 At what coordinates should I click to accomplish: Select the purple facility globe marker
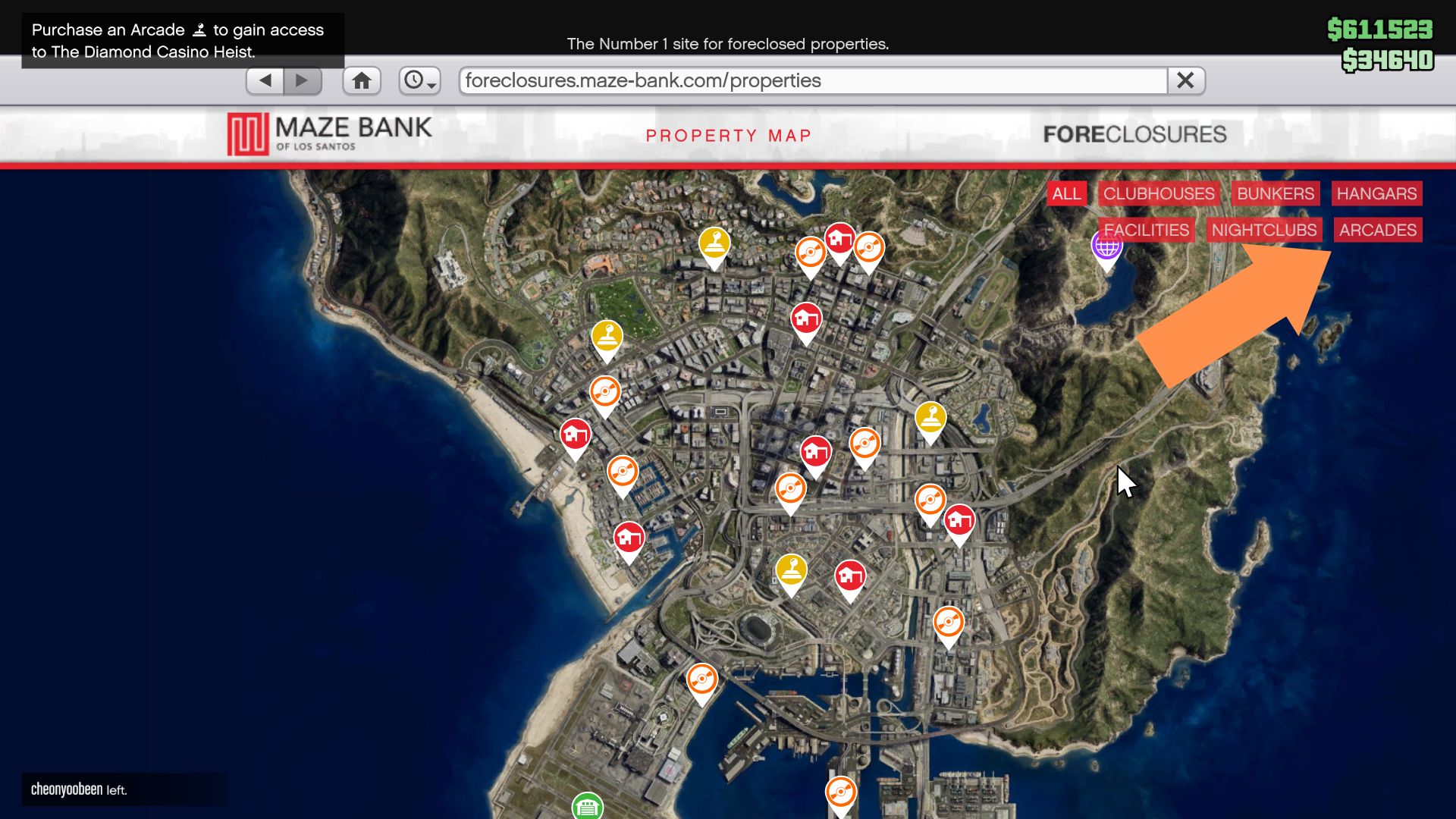tap(1106, 249)
